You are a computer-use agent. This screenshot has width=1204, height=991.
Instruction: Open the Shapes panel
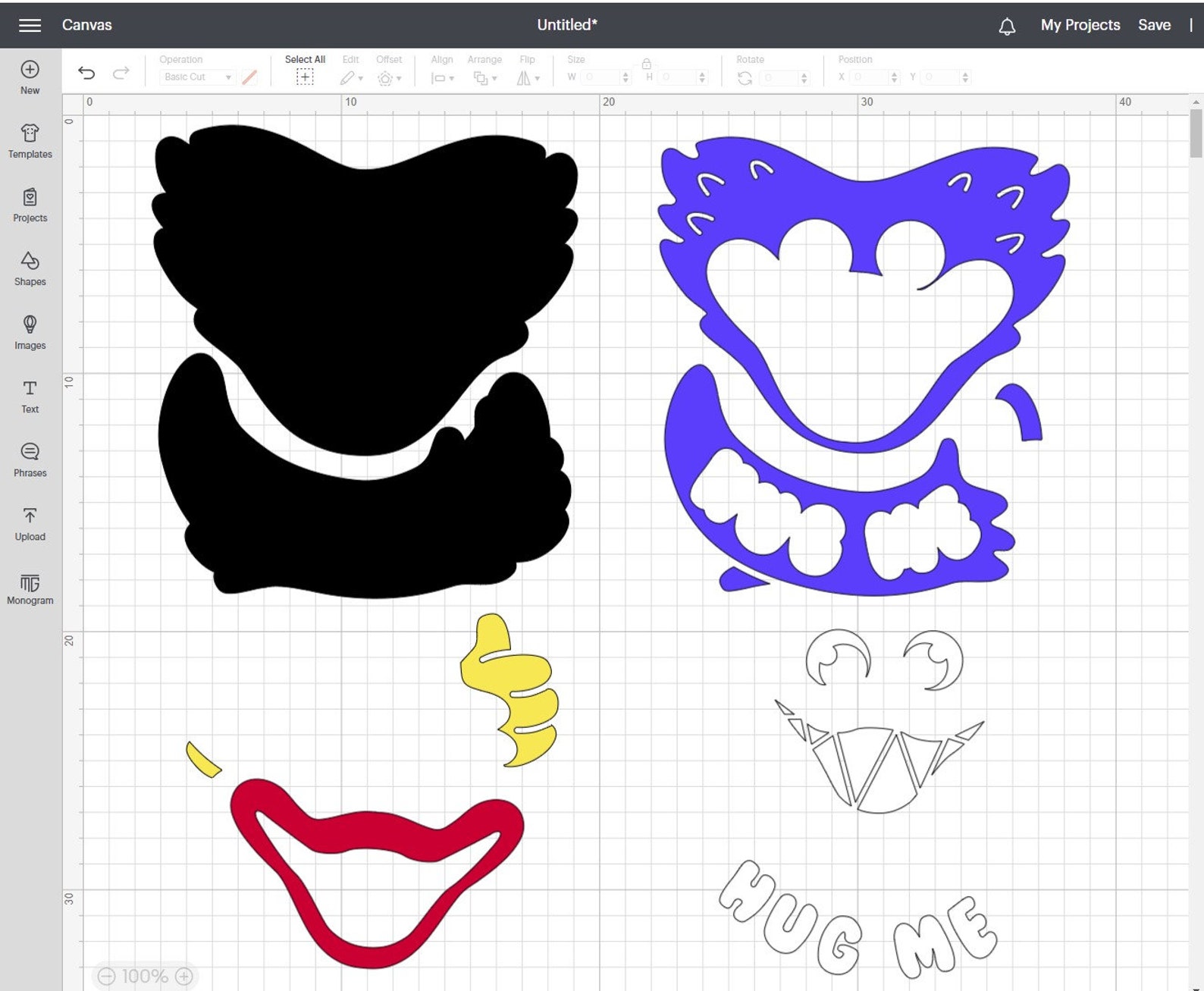[30, 268]
